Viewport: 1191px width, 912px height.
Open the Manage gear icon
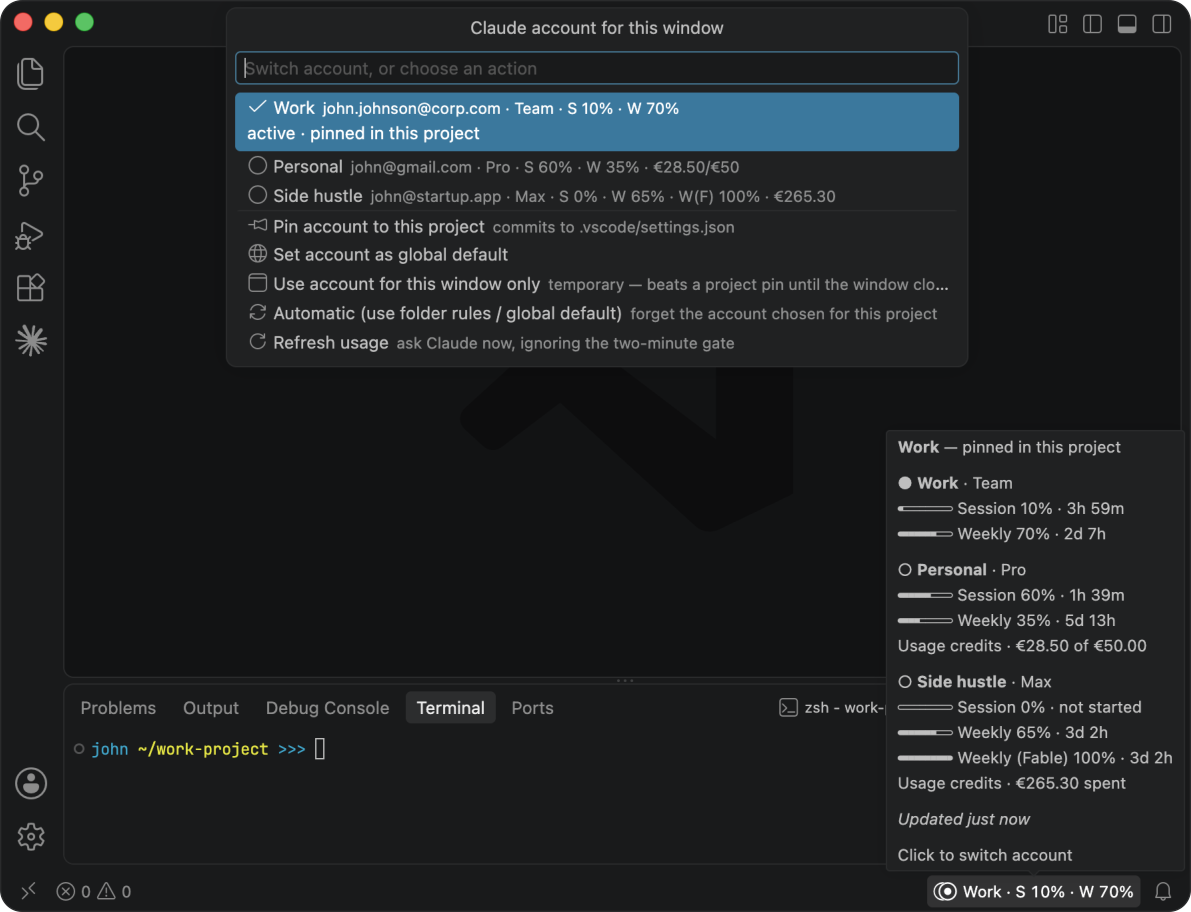pos(31,836)
